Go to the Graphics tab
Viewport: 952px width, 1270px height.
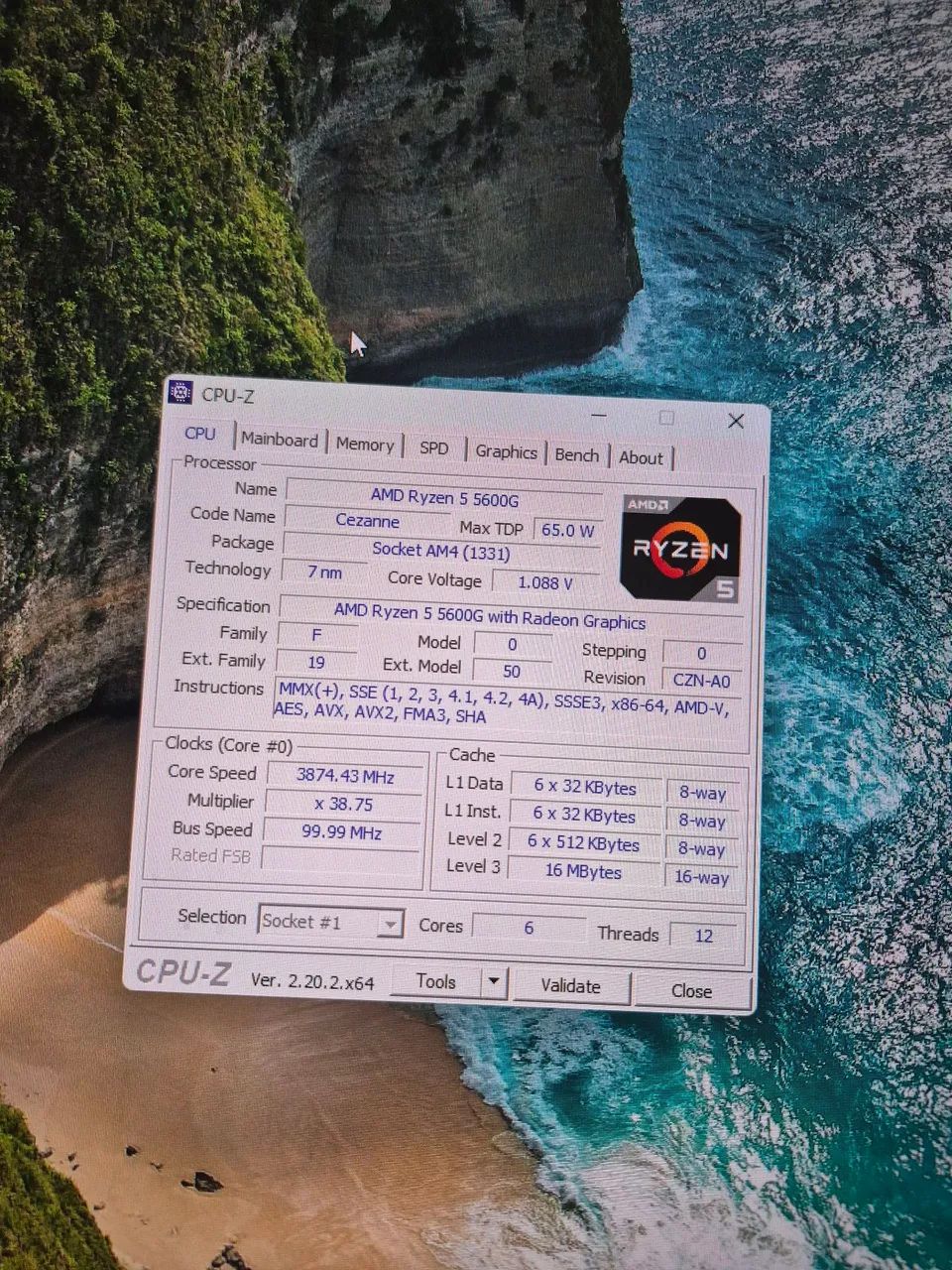[506, 452]
